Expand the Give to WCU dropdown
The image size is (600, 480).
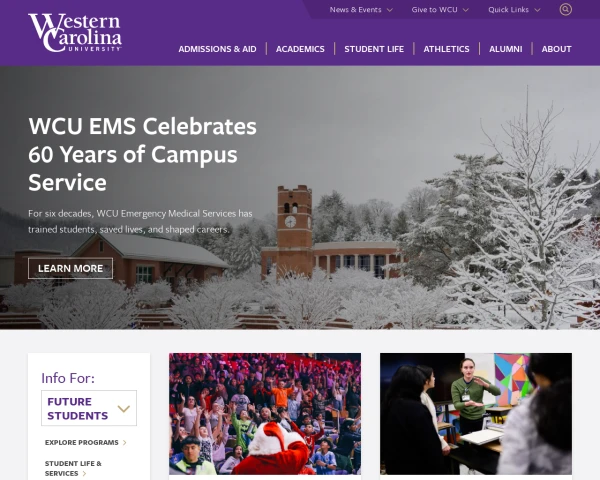point(440,10)
